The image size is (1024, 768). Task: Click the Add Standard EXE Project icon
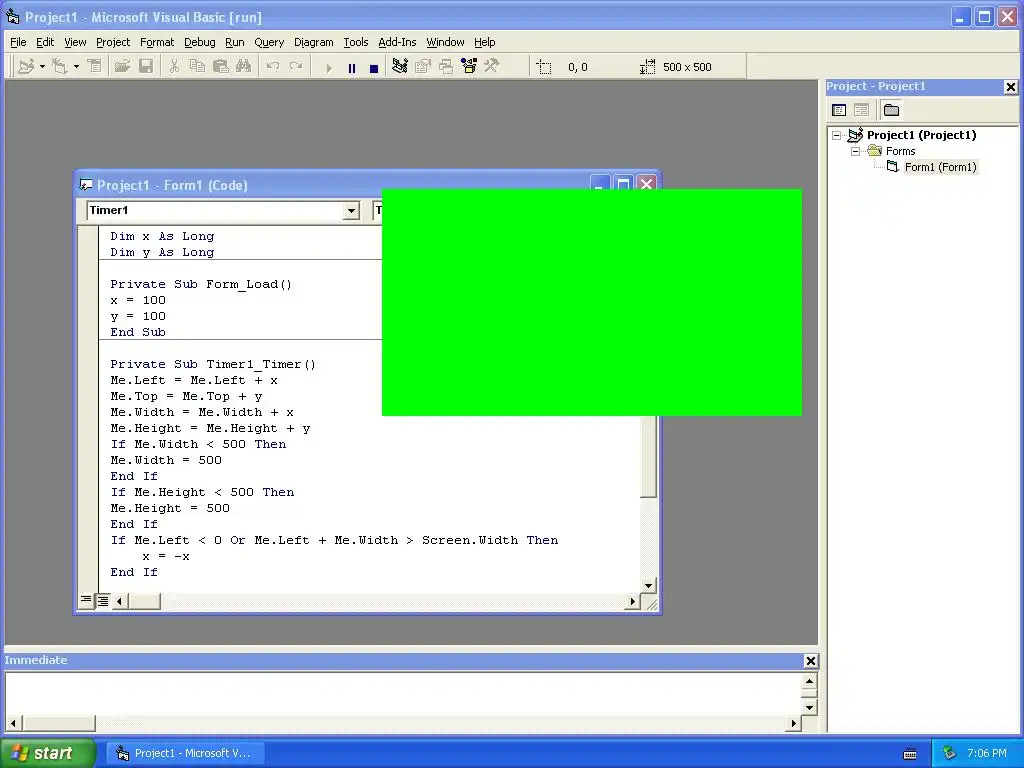26,67
